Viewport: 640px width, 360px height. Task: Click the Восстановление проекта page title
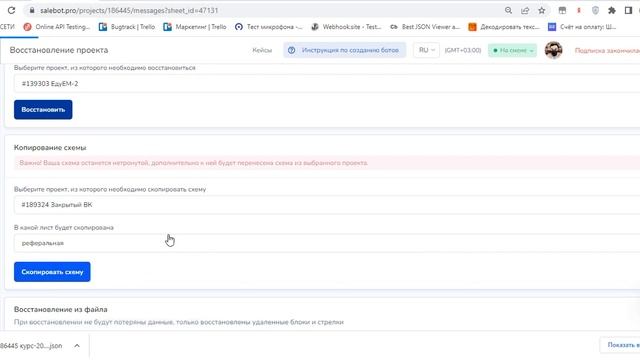click(59, 50)
